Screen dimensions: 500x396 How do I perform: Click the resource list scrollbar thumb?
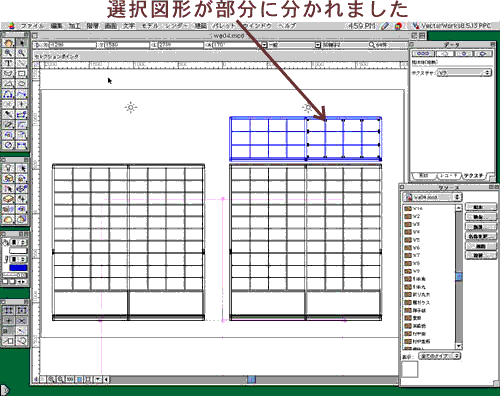tap(459, 277)
